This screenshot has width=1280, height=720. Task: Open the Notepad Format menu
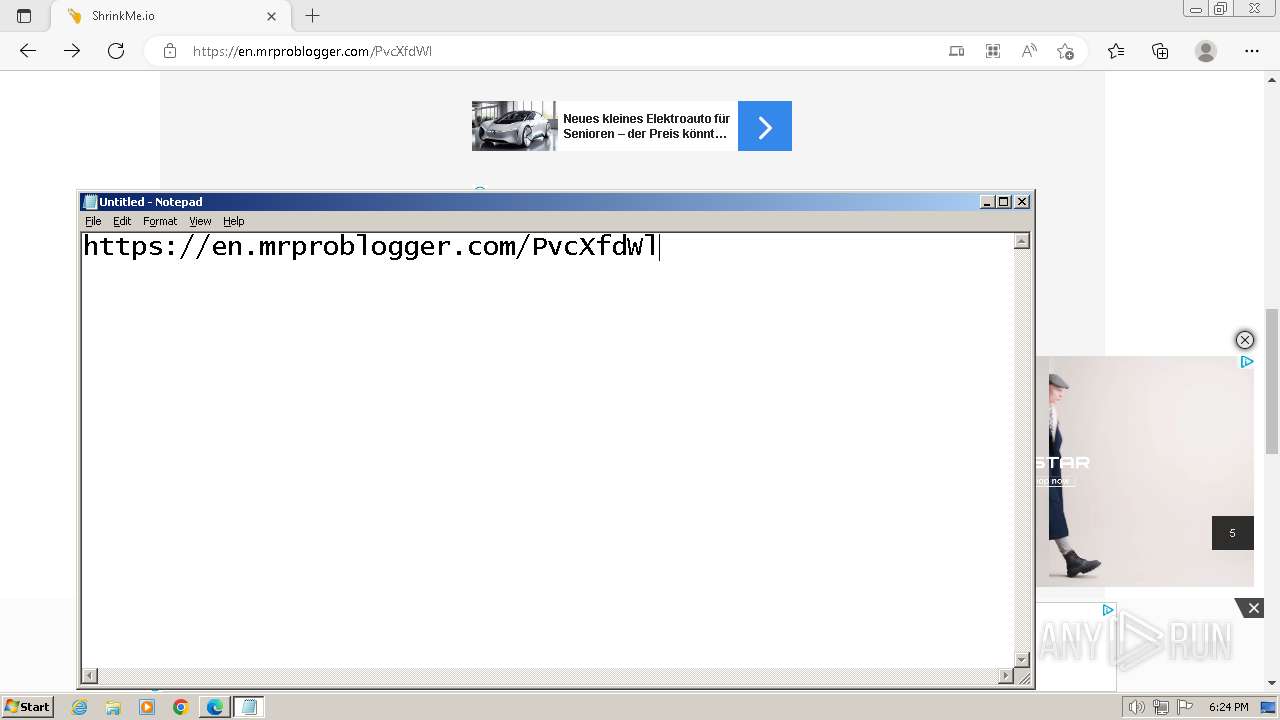[x=160, y=221]
